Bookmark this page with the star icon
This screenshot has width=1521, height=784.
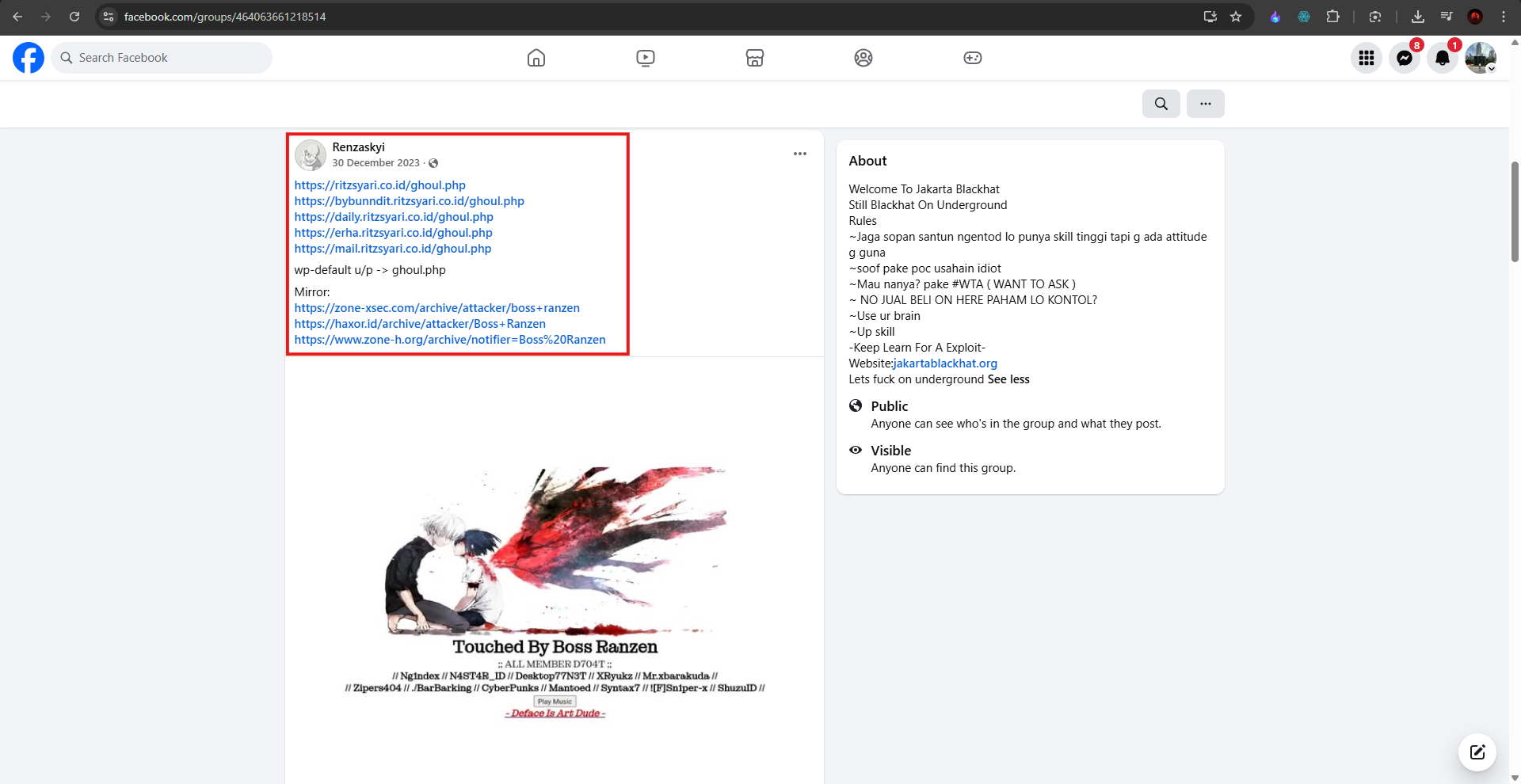tap(1236, 17)
